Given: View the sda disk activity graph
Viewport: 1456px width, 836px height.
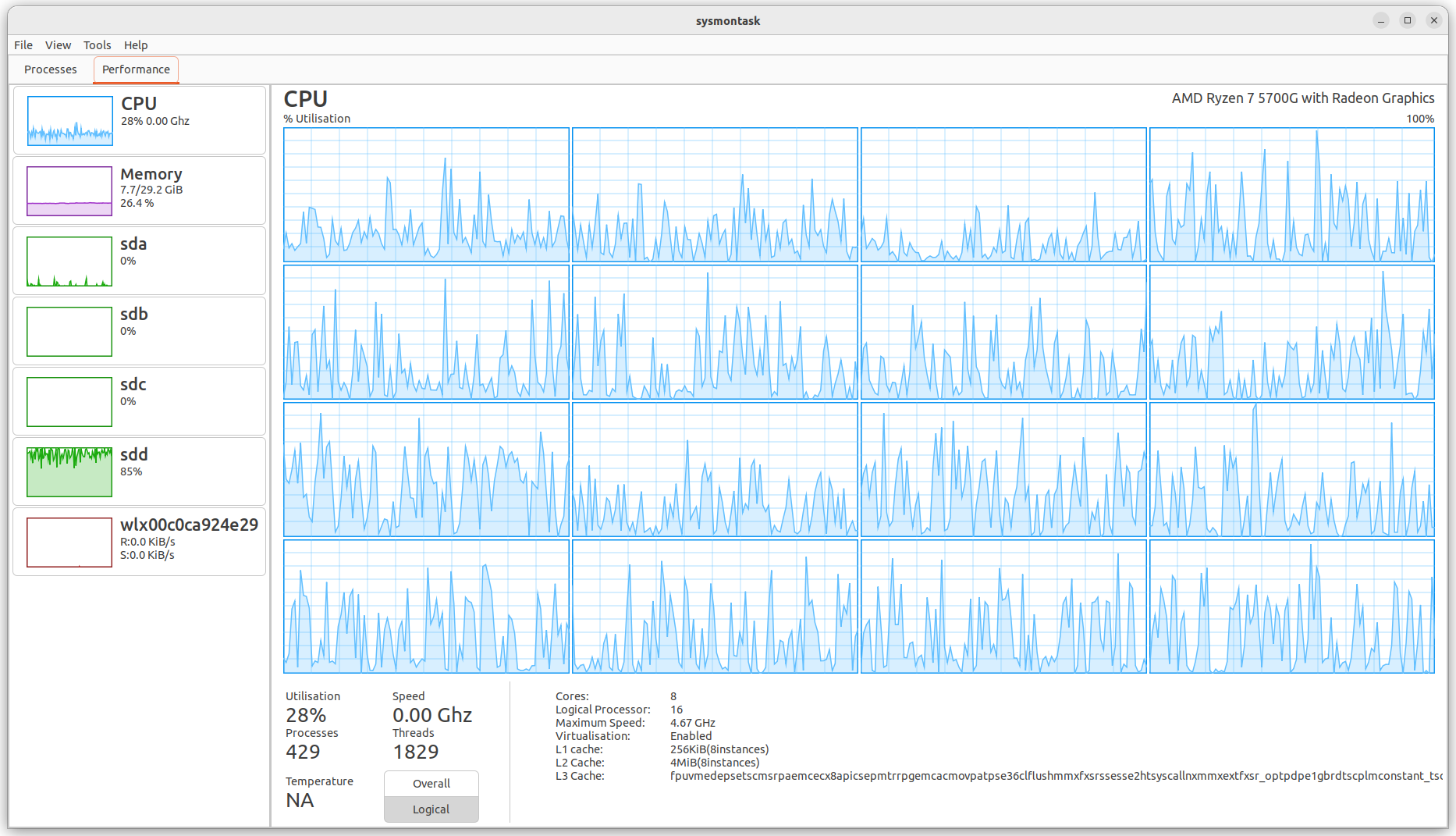Looking at the screenshot, I should coord(139,261).
